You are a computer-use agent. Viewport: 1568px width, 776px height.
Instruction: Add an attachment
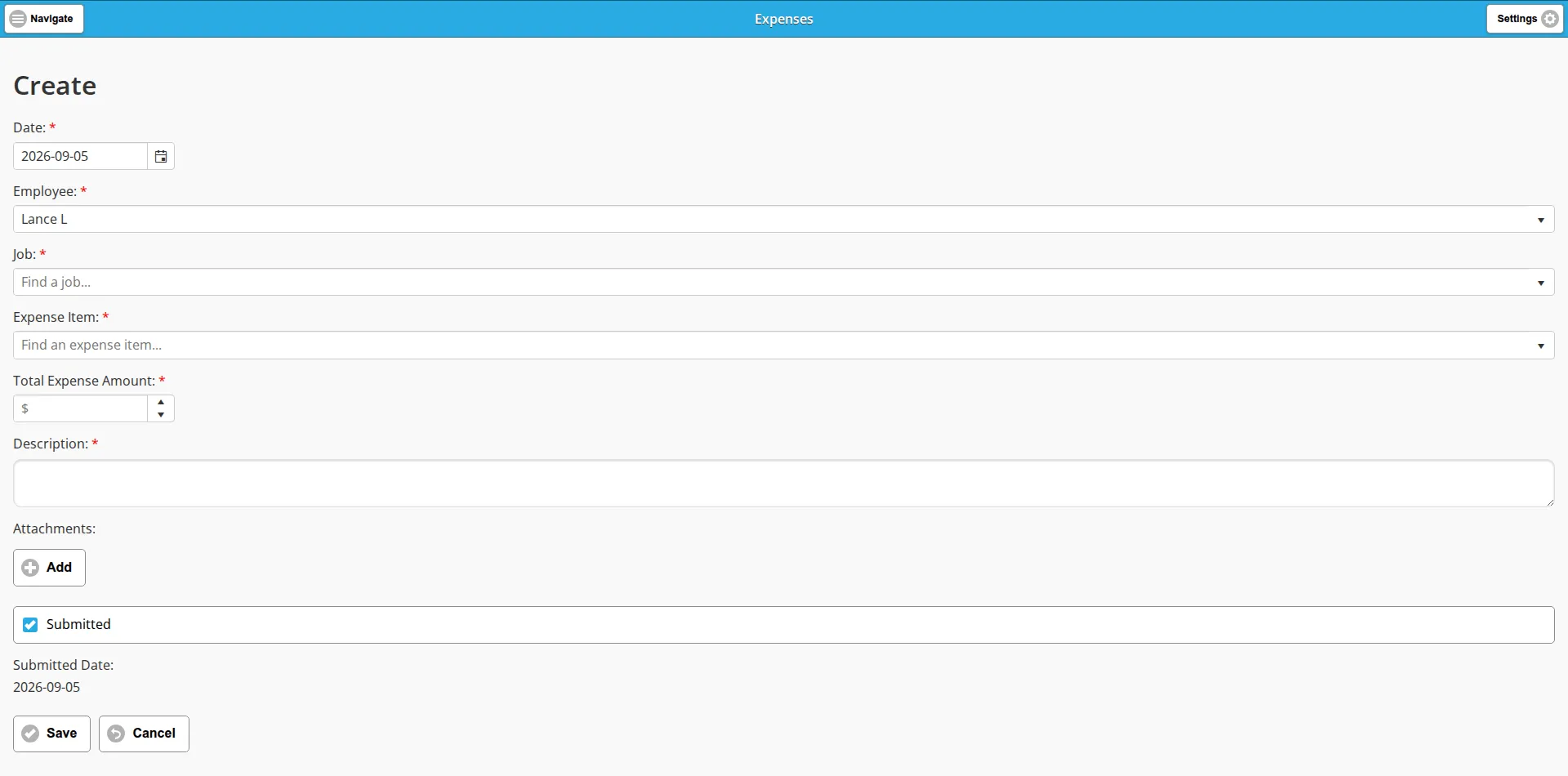pos(49,568)
